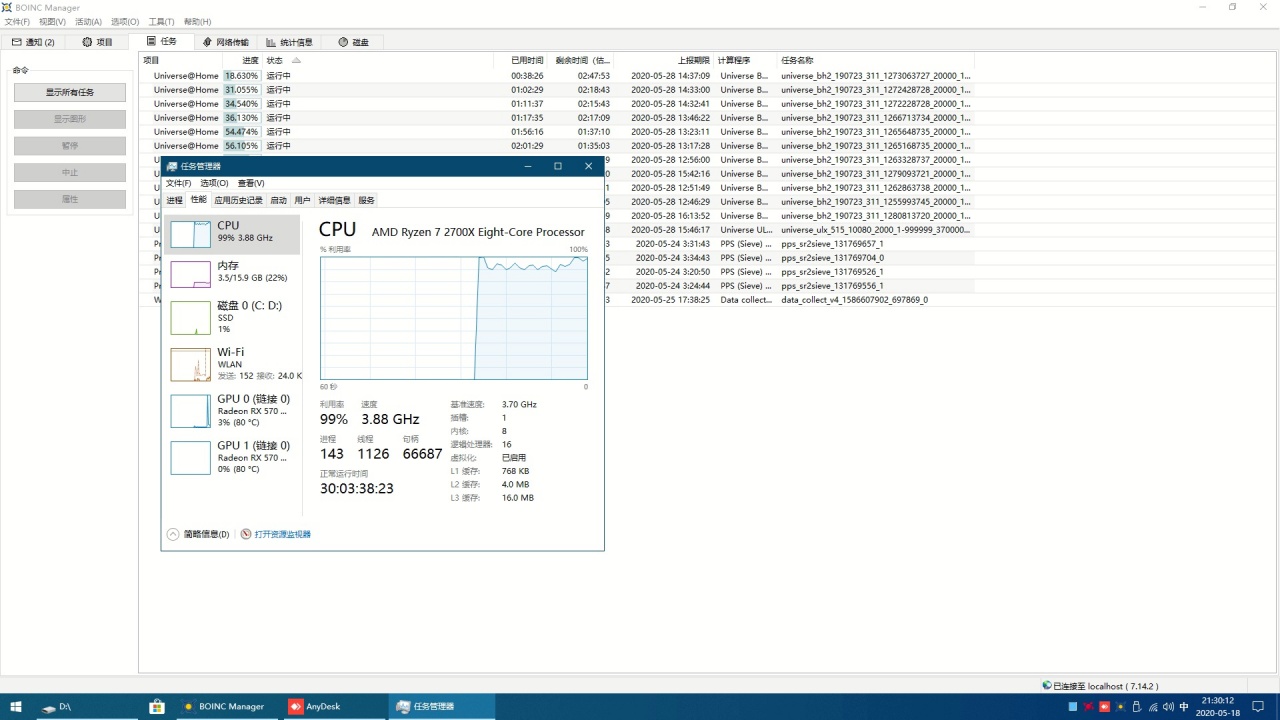Image resolution: width=1280 pixels, height=720 pixels.
Task: Click the AnyDesk icon in the system tray
Action: pyautogui.click(x=1104, y=706)
